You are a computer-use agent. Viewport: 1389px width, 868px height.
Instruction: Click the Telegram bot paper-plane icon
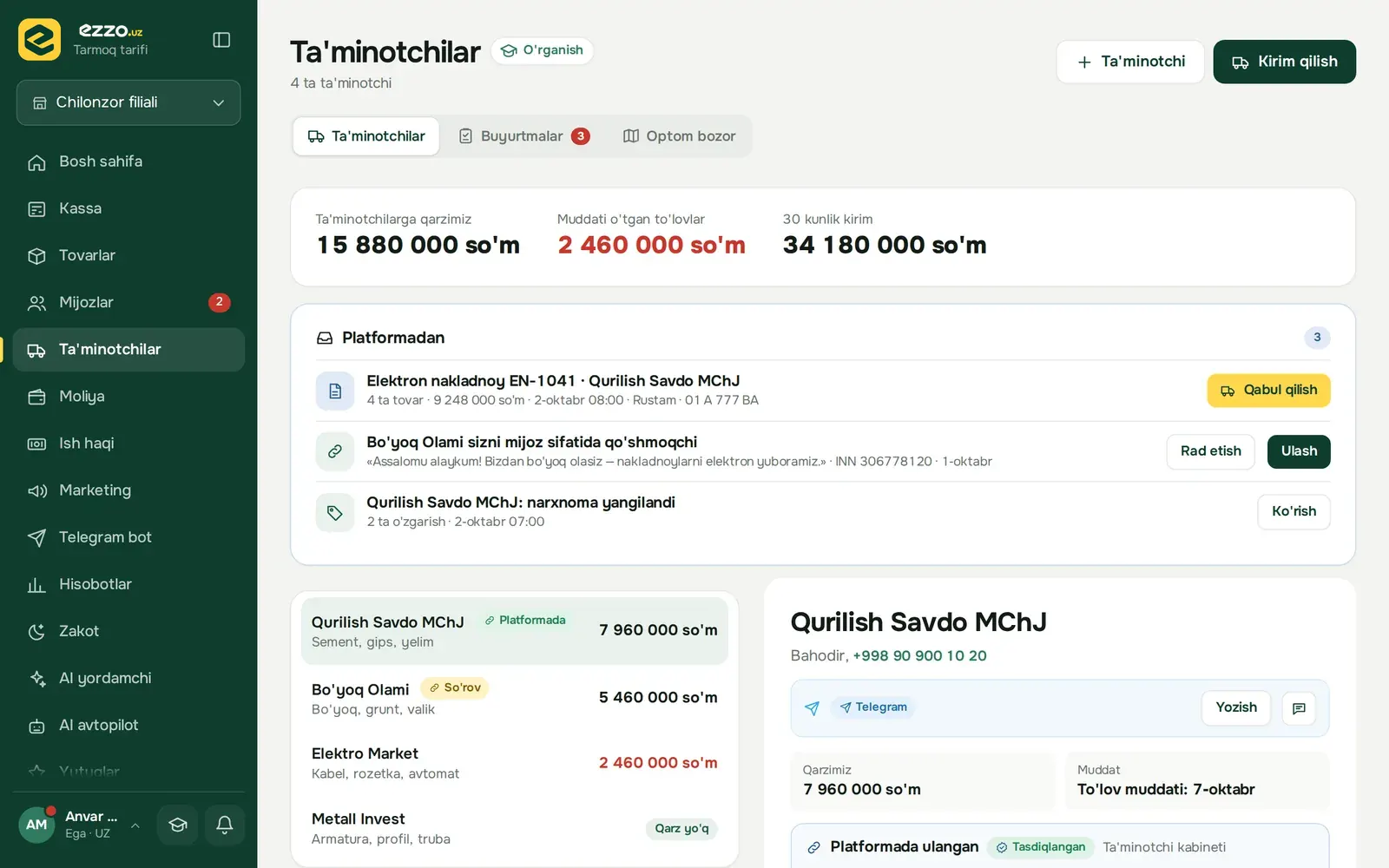pyautogui.click(x=36, y=537)
